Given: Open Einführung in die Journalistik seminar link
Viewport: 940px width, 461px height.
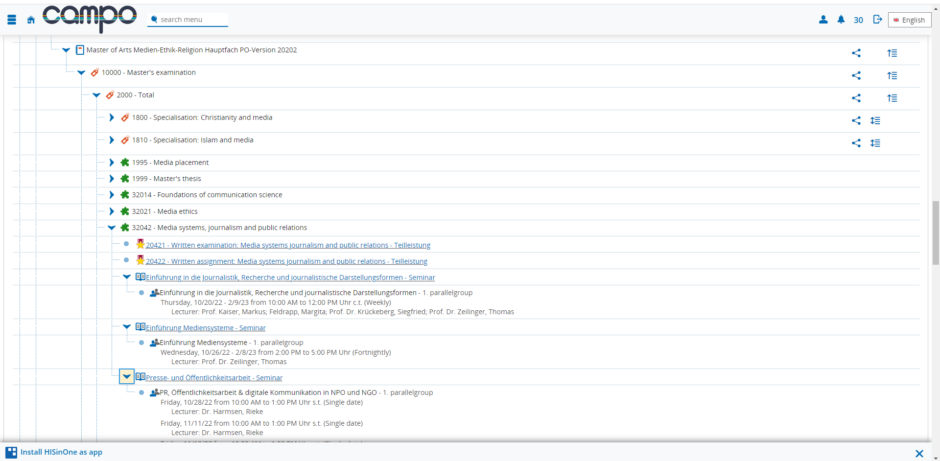Looking at the screenshot, I should 290,277.
